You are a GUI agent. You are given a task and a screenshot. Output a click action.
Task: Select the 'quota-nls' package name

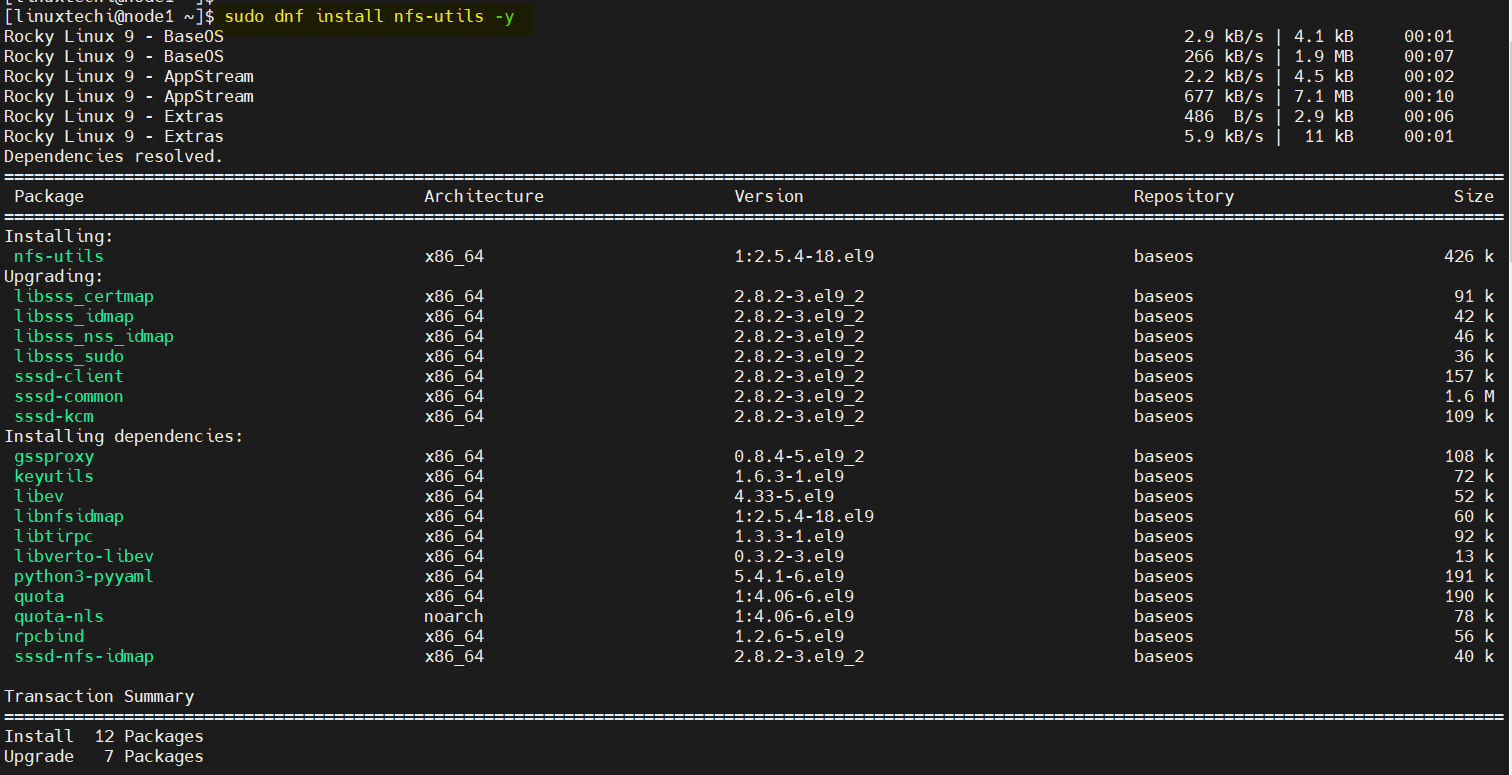[x=59, y=617]
